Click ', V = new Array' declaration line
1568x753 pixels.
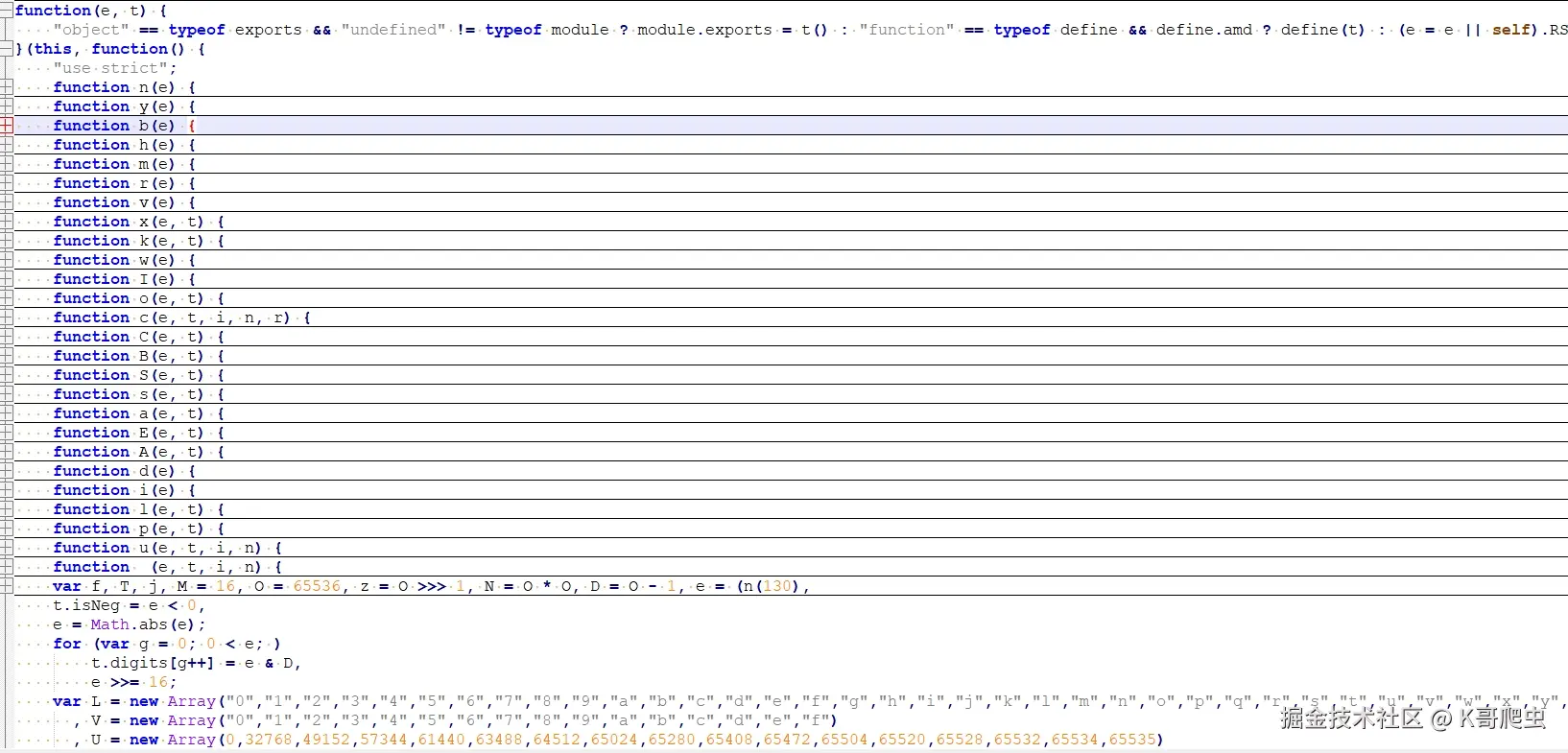(144, 720)
